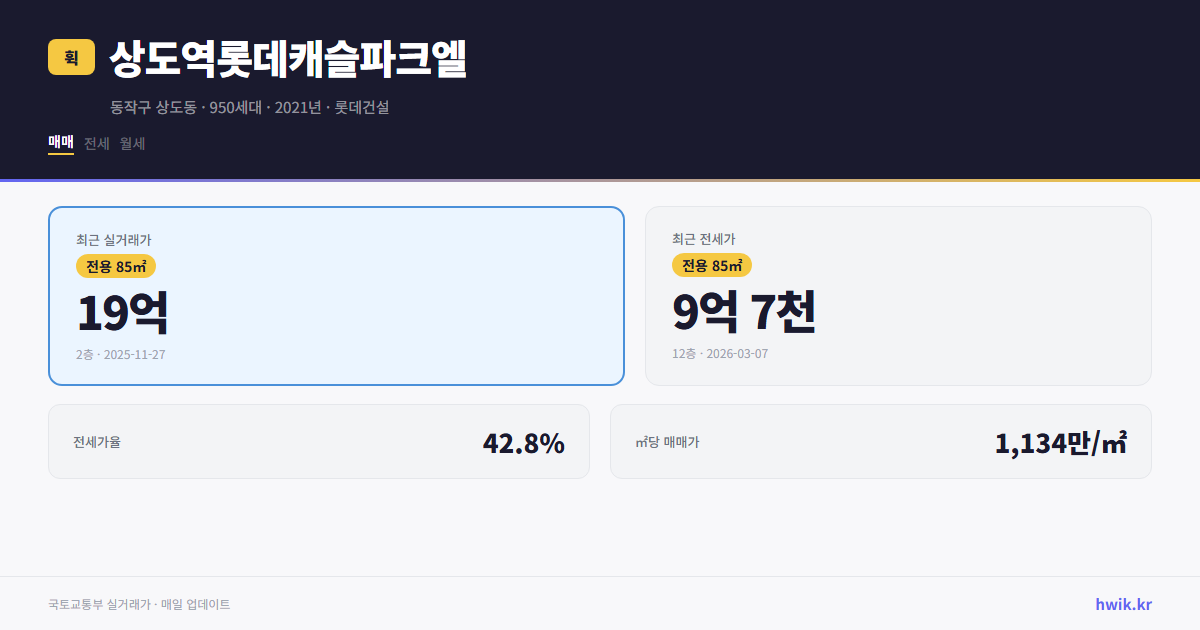Screen dimensions: 1200x630
Task: Open the hwik.kr link in the footer
Action: pos(1122,604)
